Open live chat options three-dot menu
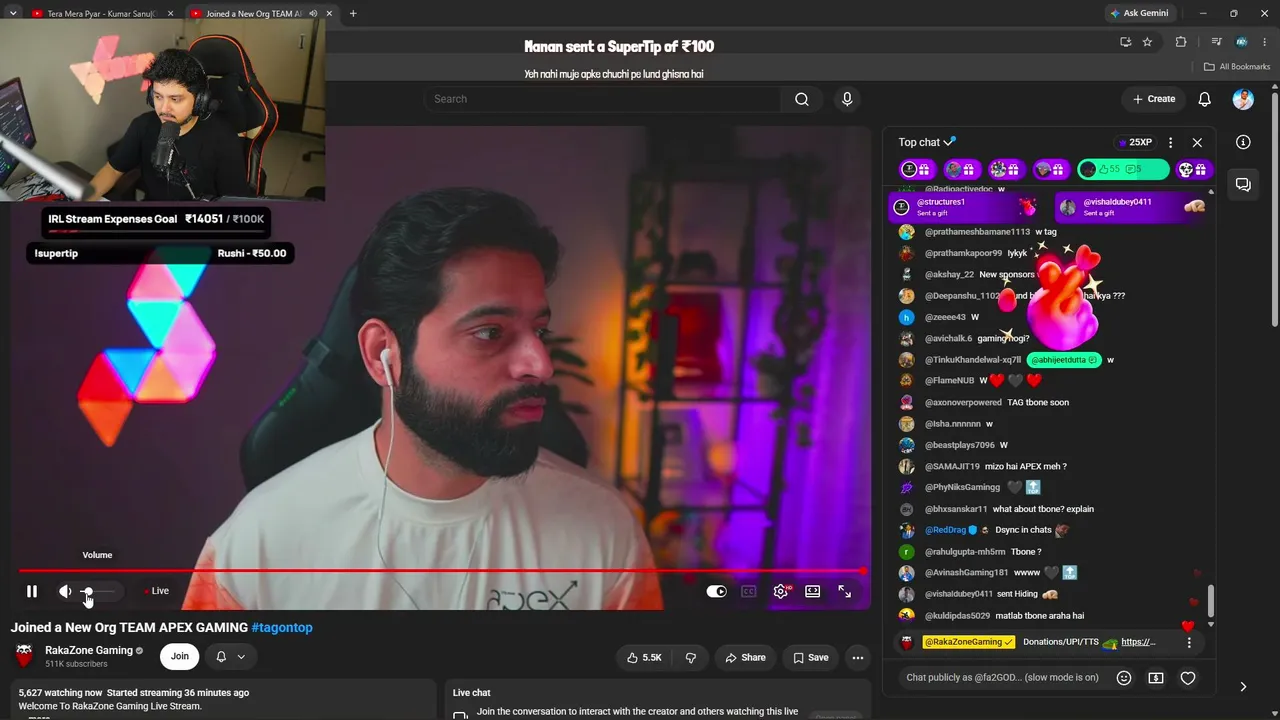The image size is (1280, 720). click(1170, 142)
